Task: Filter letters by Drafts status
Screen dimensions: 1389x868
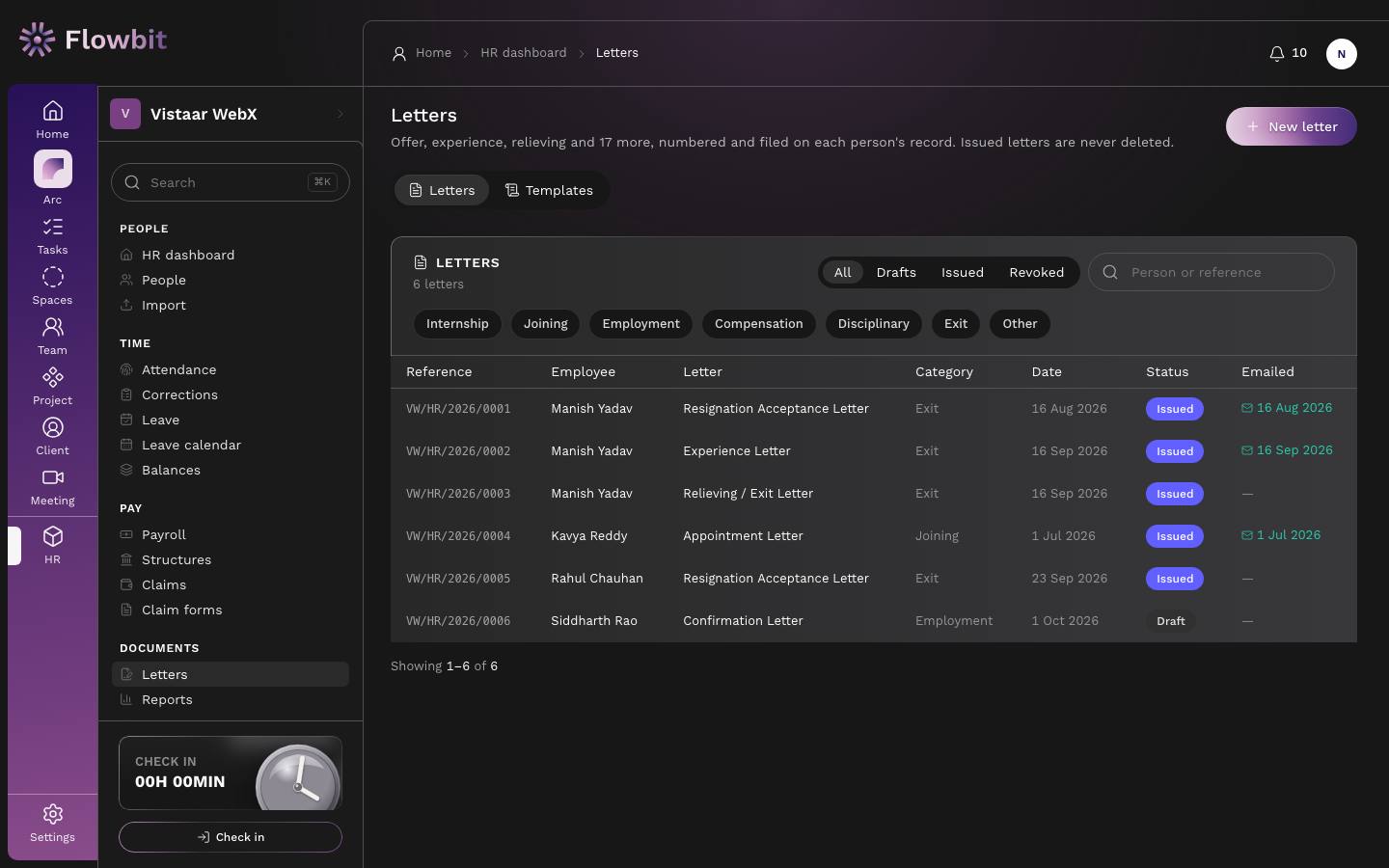Action: pyautogui.click(x=895, y=273)
